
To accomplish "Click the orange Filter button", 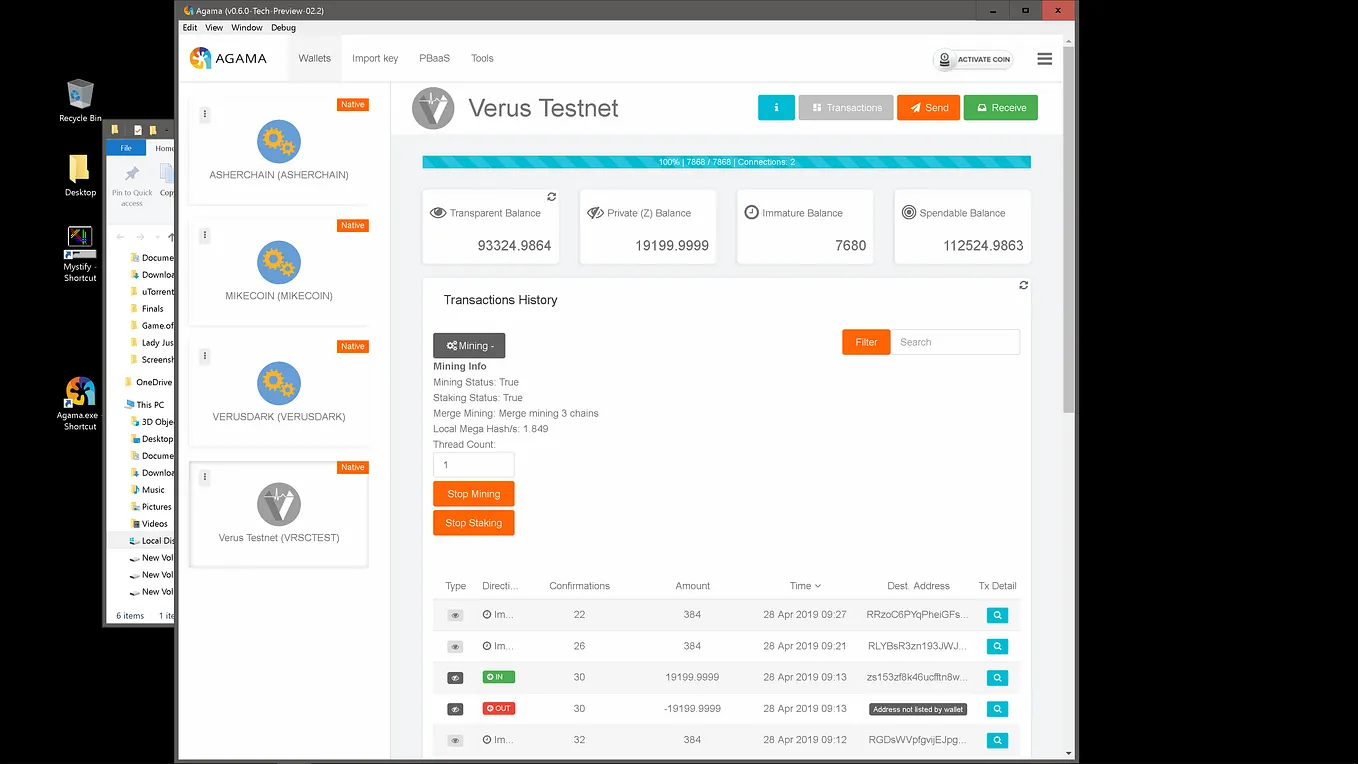I will pos(866,342).
